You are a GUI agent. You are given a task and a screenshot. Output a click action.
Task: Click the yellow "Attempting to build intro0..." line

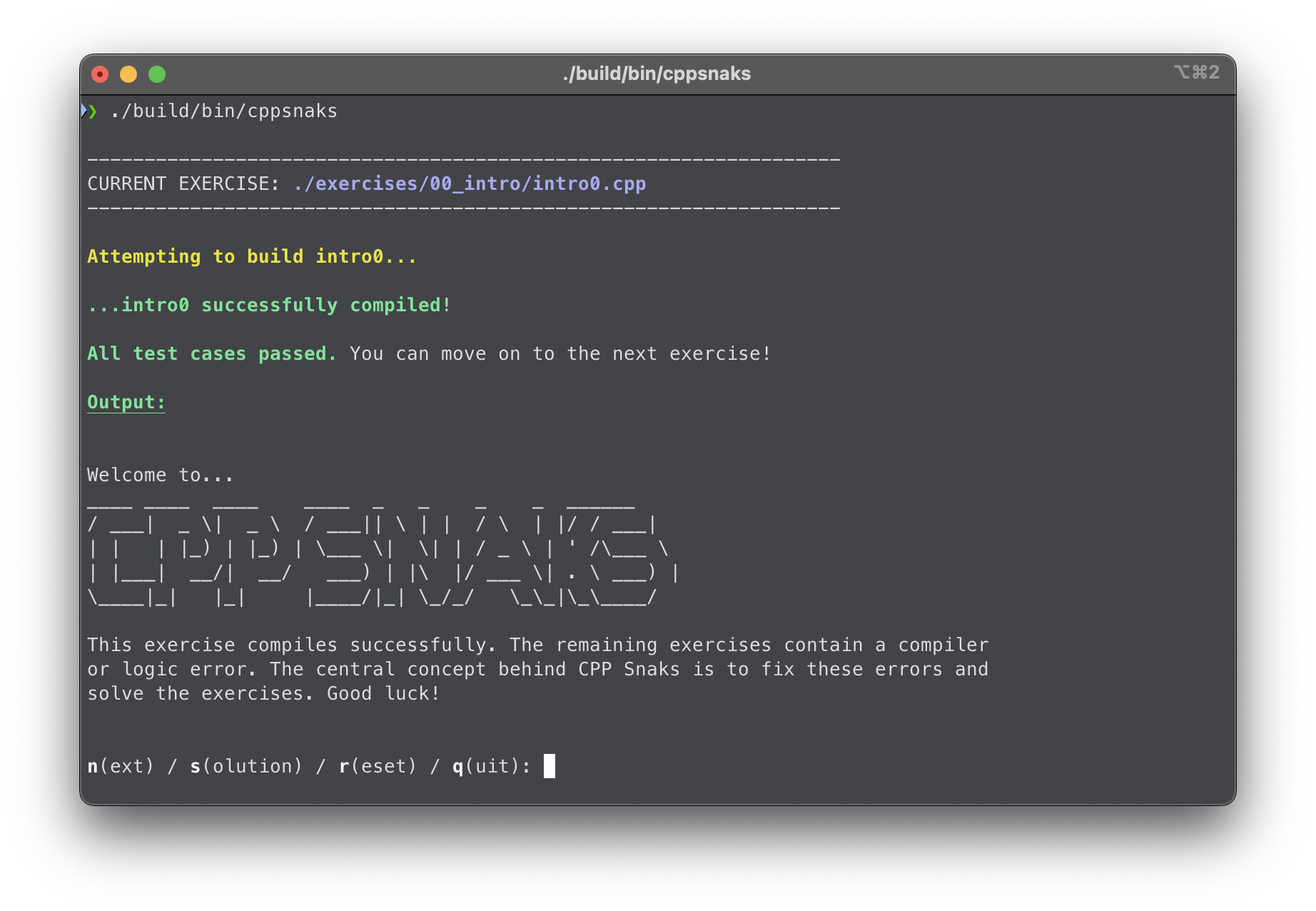pos(251,257)
